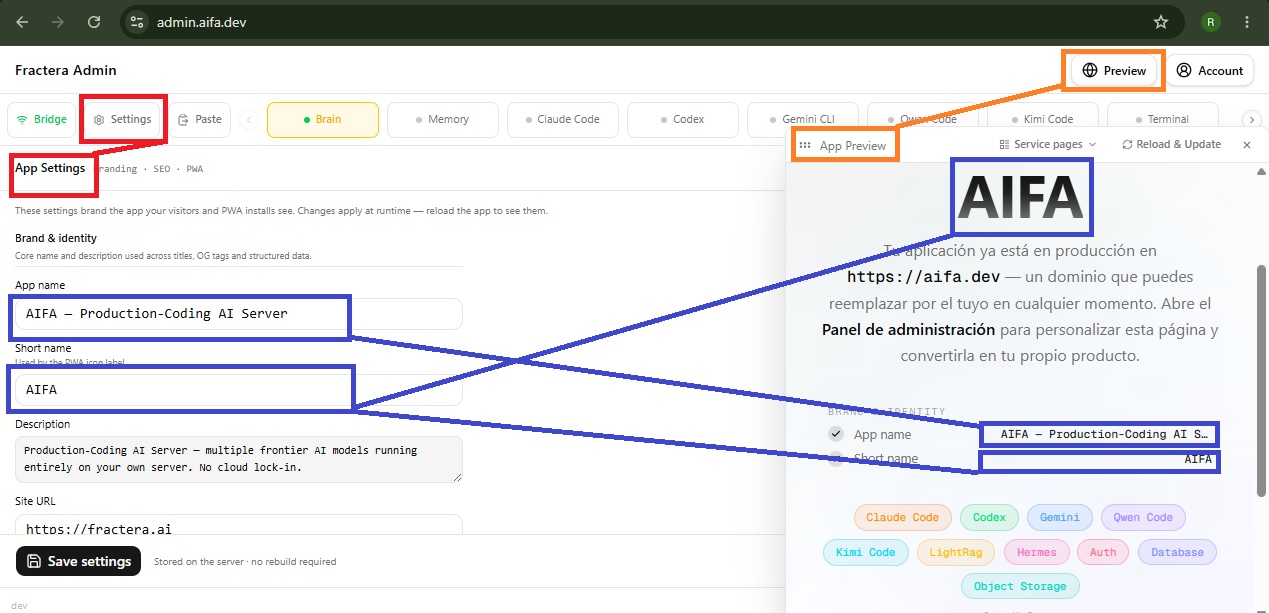Switch to the Brain tab
The image size is (1269, 613).
(x=323, y=119)
